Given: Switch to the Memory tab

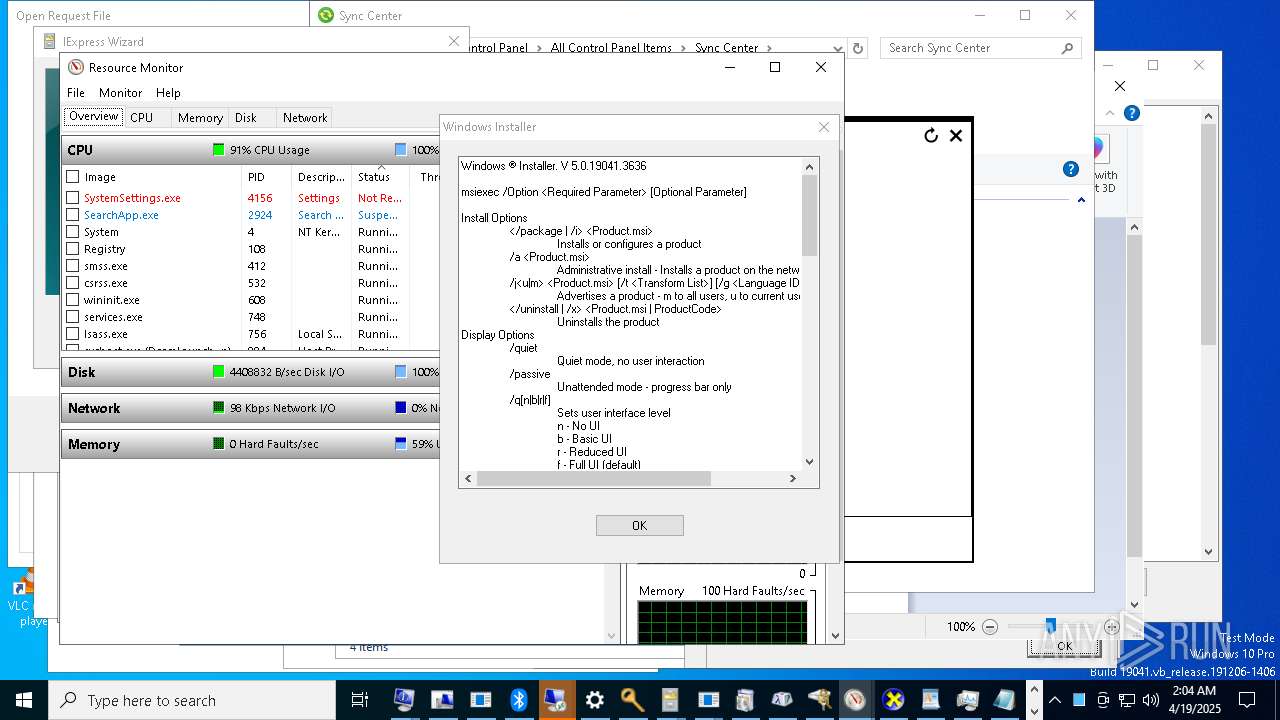Looking at the screenshot, I should pyautogui.click(x=200, y=118).
